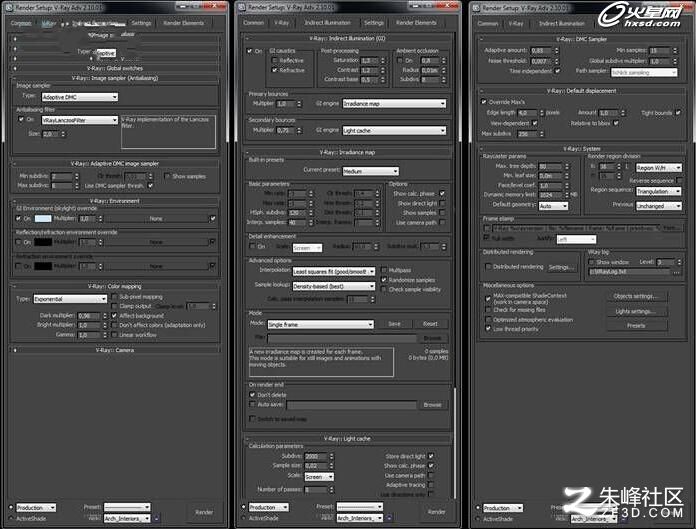696x529 pixels.
Task: Open Sample lookup Density-based dropdown
Action: click(x=334, y=286)
